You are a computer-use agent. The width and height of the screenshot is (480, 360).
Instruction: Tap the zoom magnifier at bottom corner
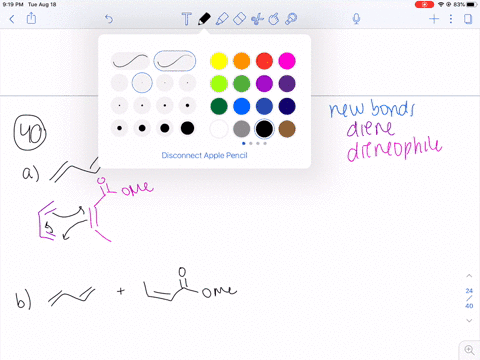click(469, 350)
